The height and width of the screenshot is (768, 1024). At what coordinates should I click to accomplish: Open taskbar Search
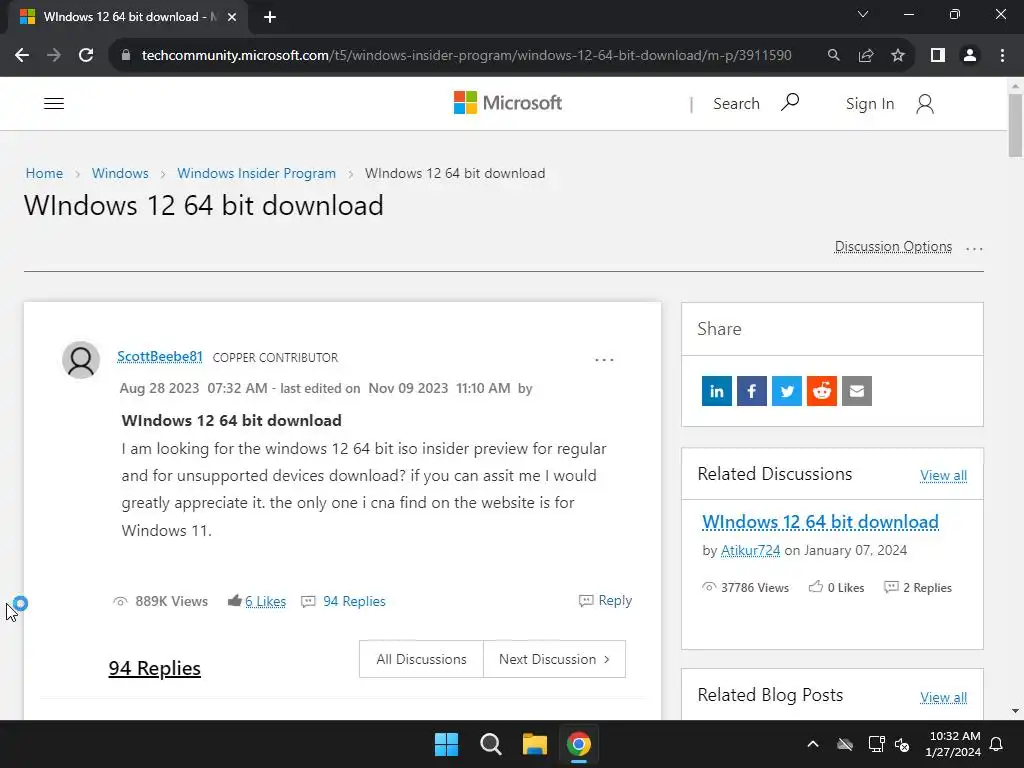click(490, 744)
